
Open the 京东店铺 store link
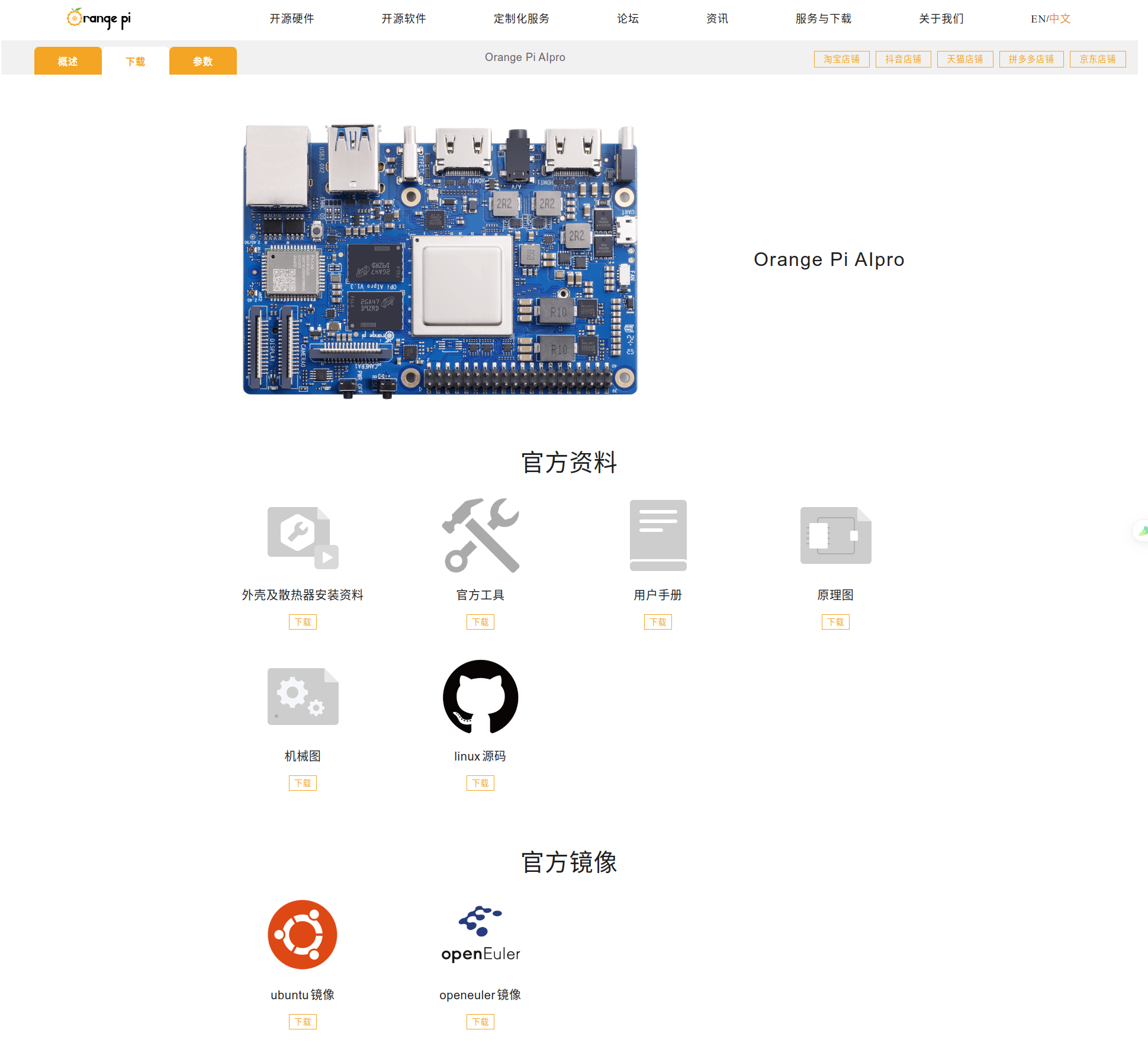point(1097,59)
